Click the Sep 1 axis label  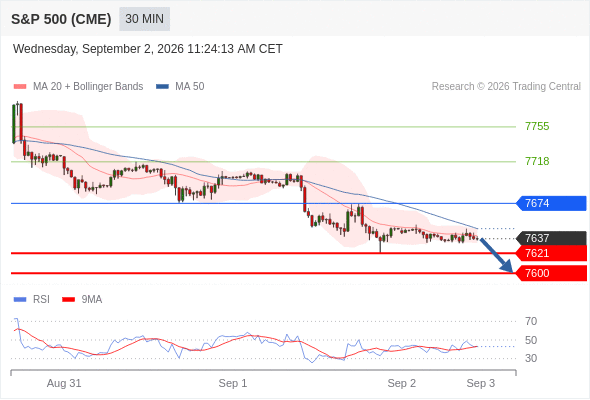click(x=233, y=383)
